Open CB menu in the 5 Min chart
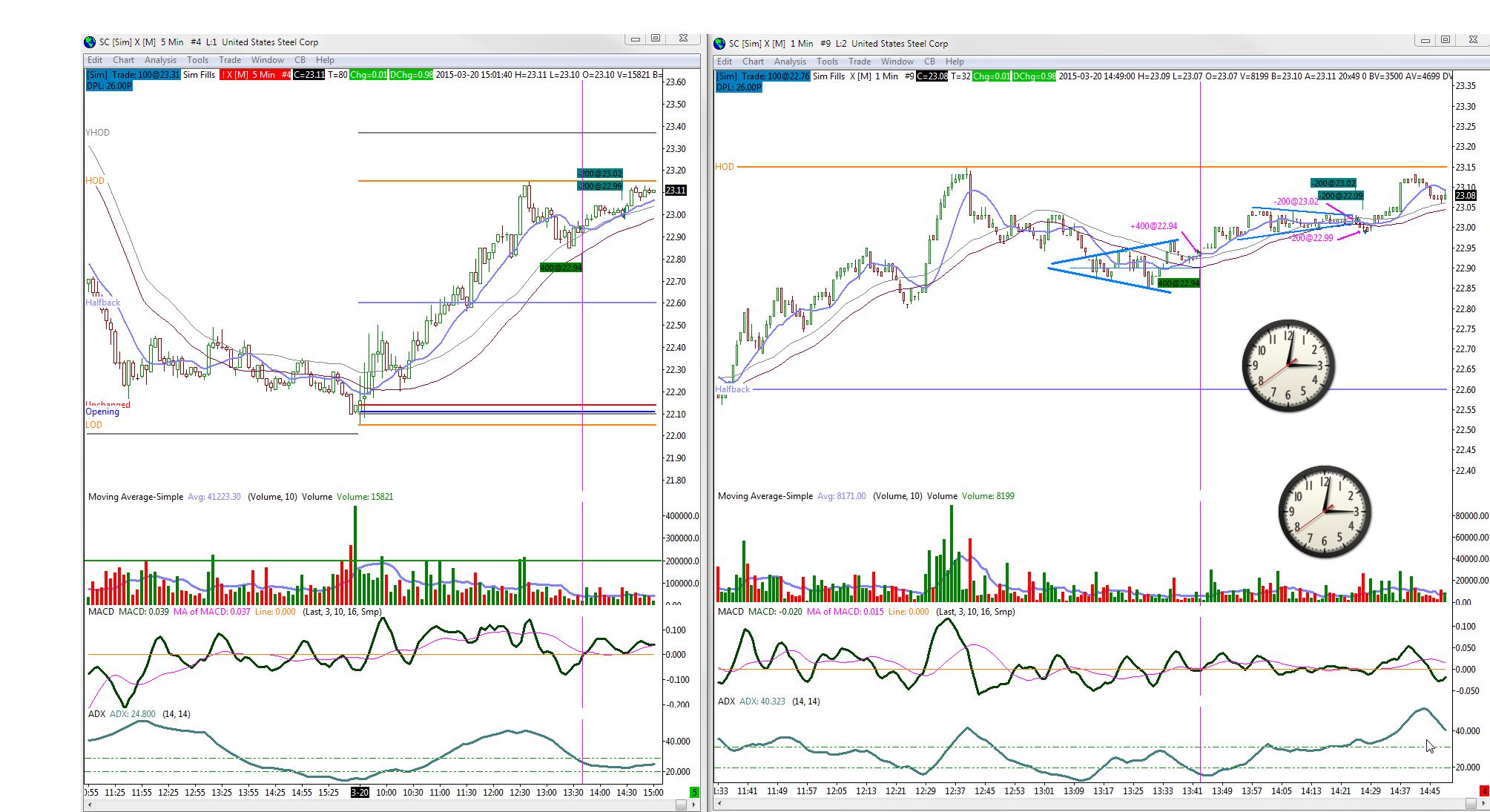1490x812 pixels. click(x=300, y=60)
